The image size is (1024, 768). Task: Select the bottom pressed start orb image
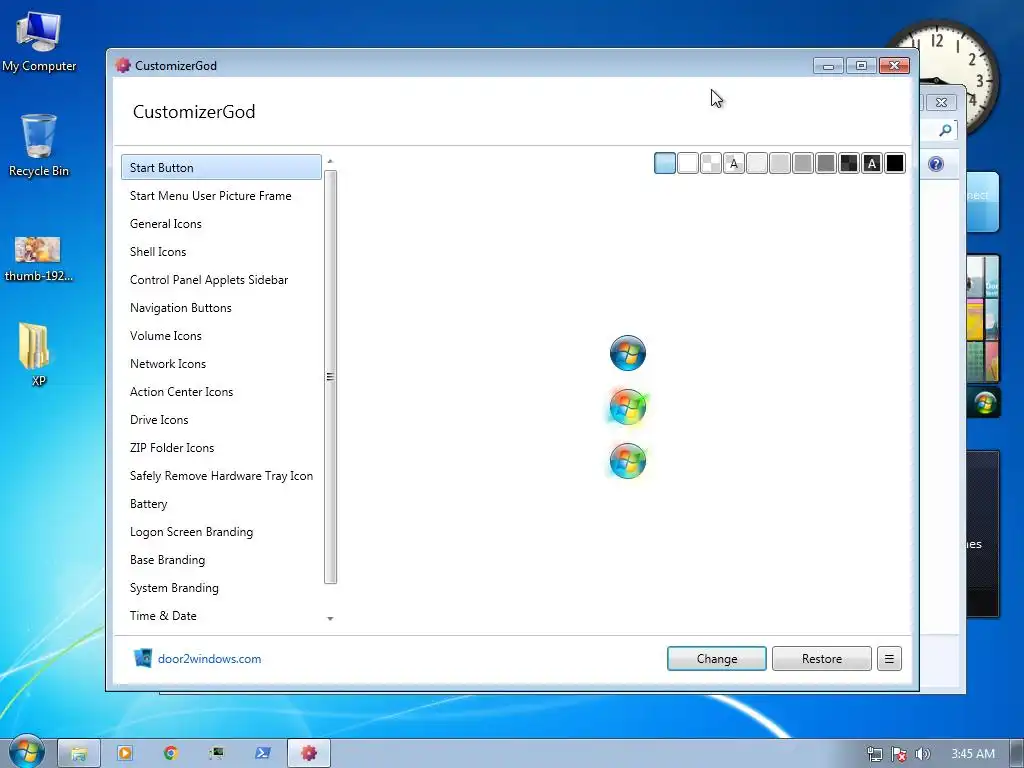pos(628,461)
